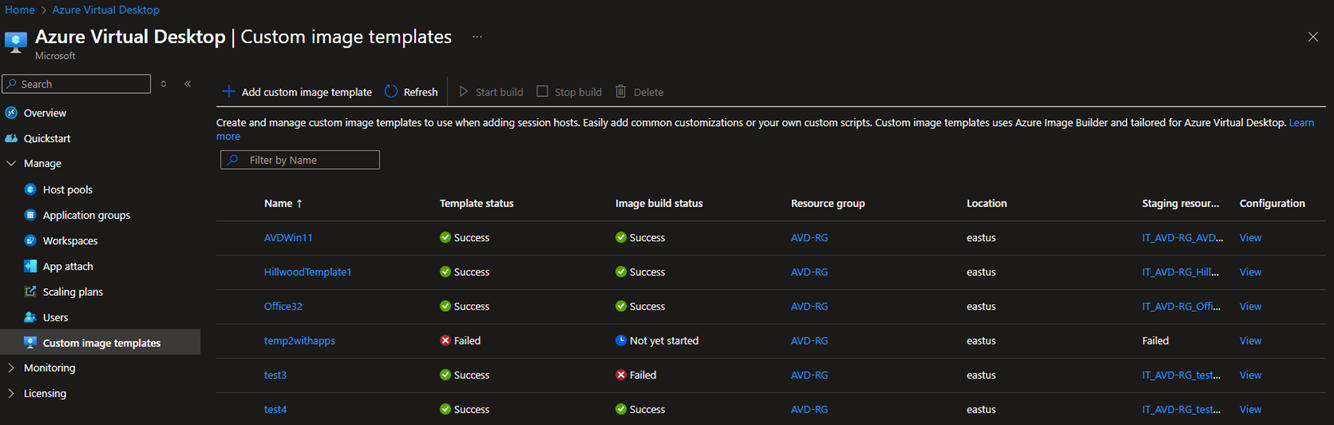Click the Host pools icon
Image resolution: width=1334 pixels, height=425 pixels.
[31, 190]
